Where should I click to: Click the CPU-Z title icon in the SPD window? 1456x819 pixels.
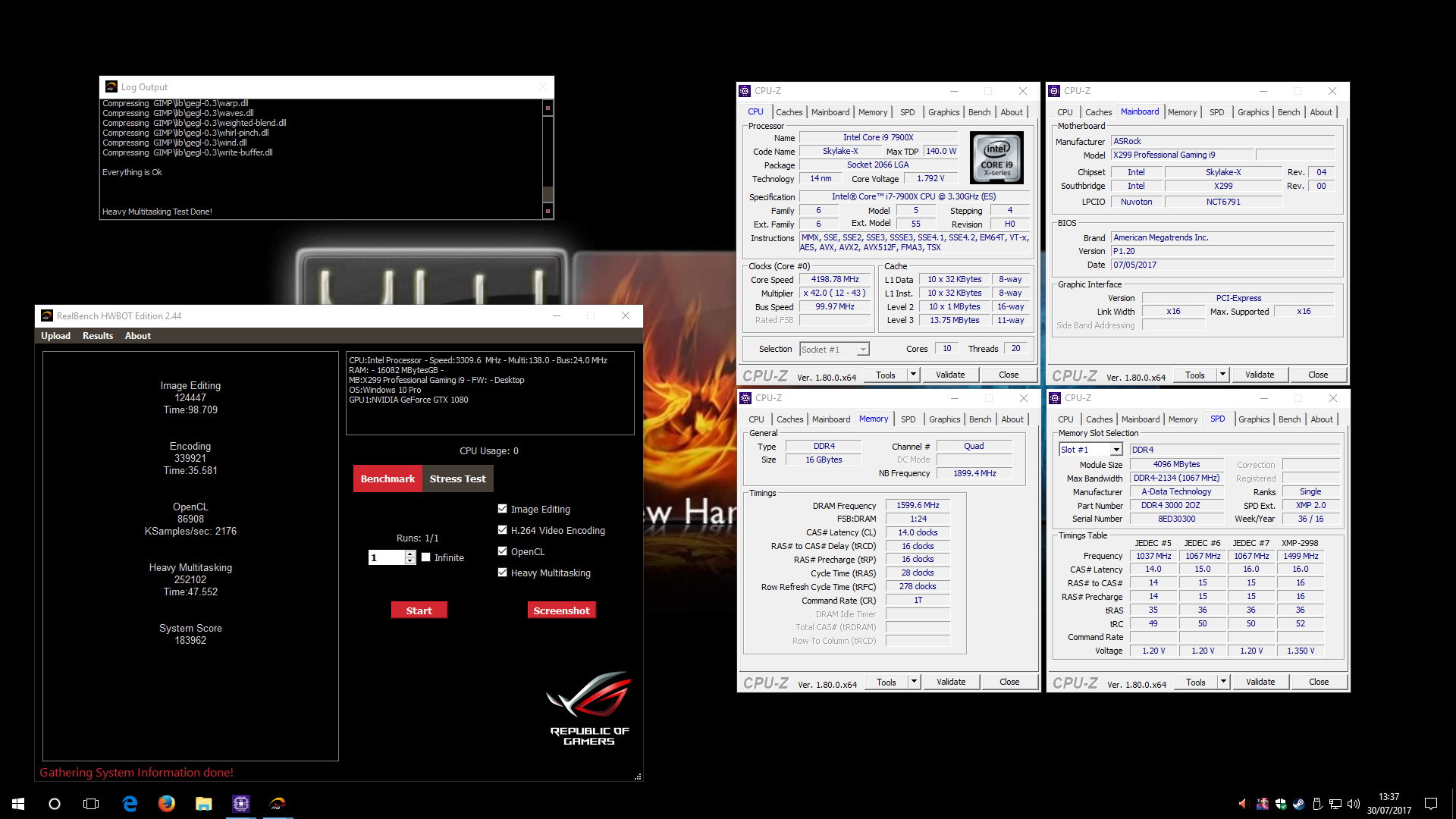(x=1055, y=398)
